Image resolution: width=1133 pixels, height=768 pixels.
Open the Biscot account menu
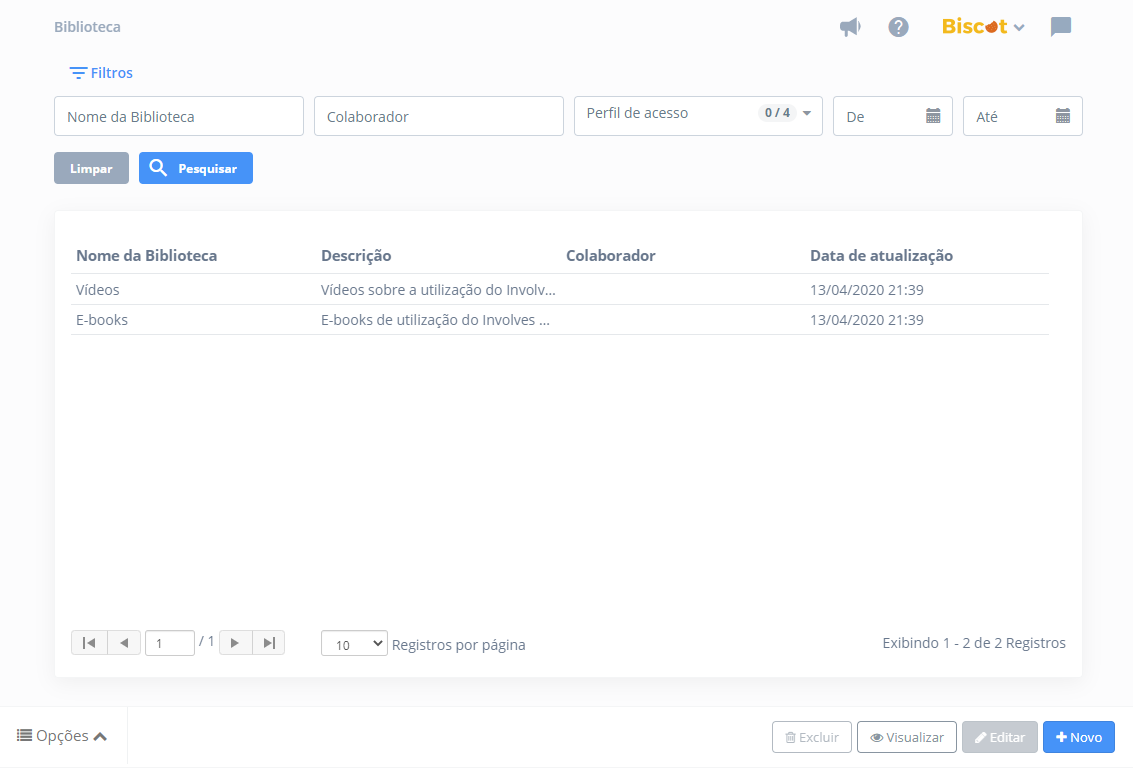click(x=983, y=27)
